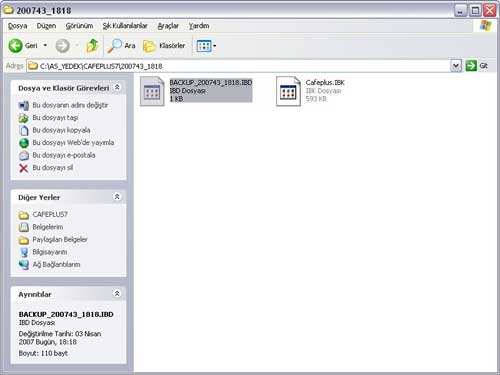Open the address bar dropdown arrow

(x=456, y=66)
